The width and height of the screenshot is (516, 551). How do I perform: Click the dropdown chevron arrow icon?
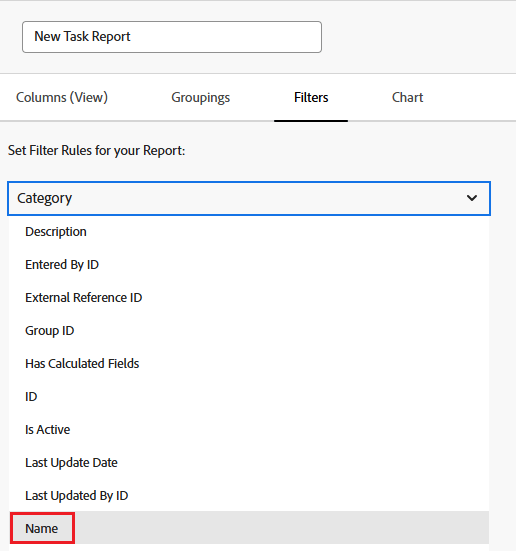[472, 198]
